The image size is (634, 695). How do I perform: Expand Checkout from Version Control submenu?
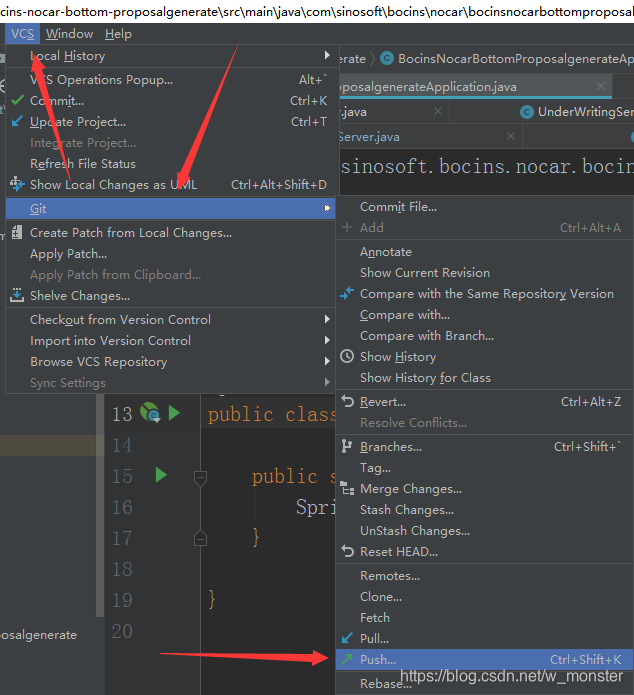pos(327,319)
